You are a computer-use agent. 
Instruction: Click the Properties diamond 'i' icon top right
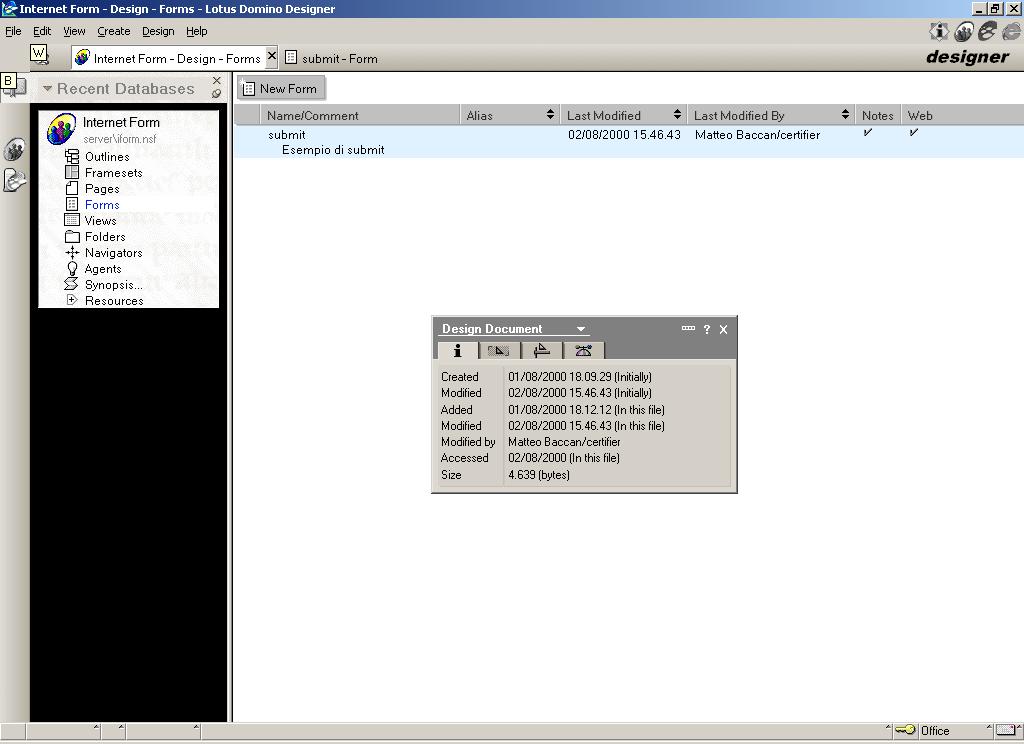(x=938, y=31)
